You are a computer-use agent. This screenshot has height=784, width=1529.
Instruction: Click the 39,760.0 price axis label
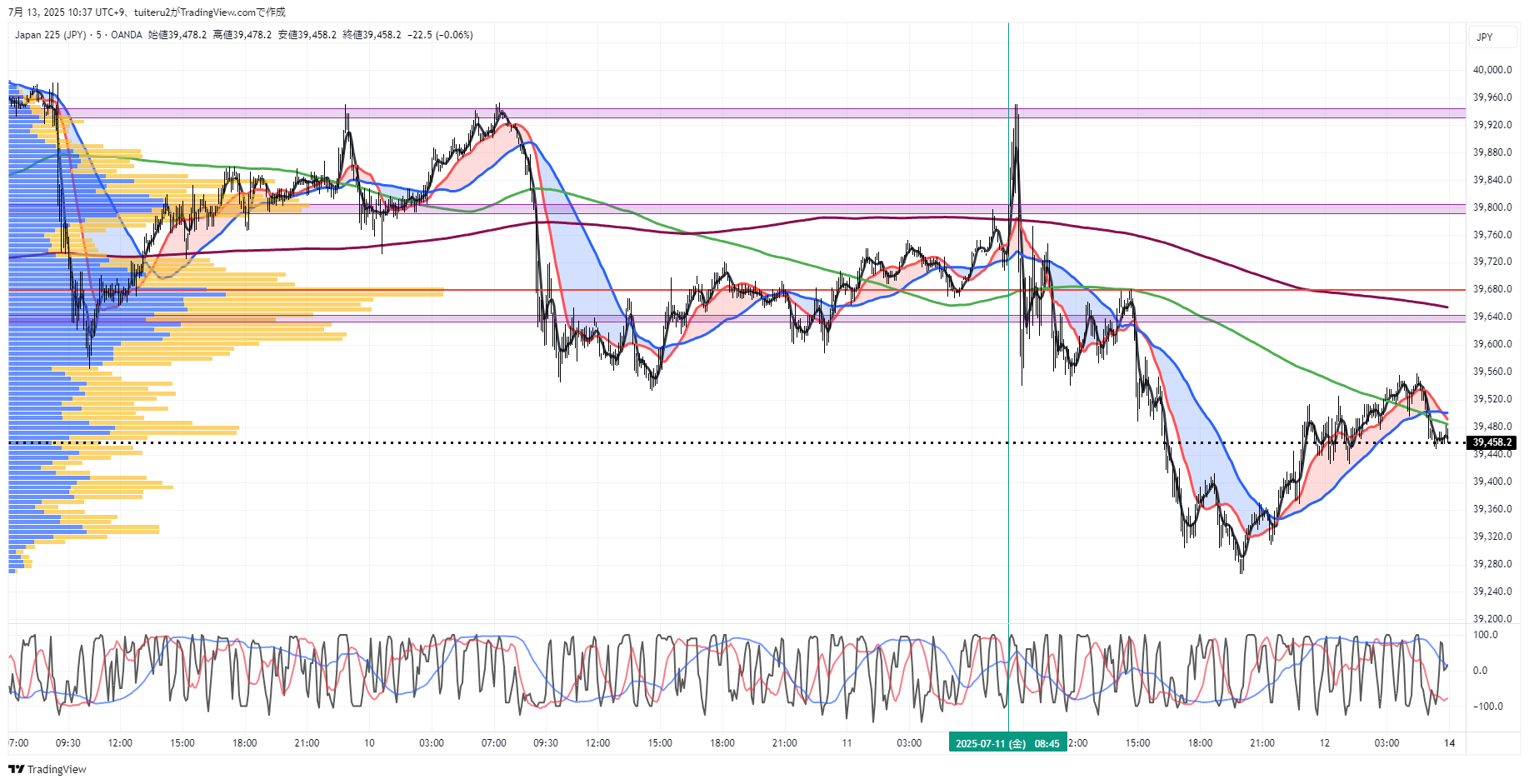[1492, 235]
